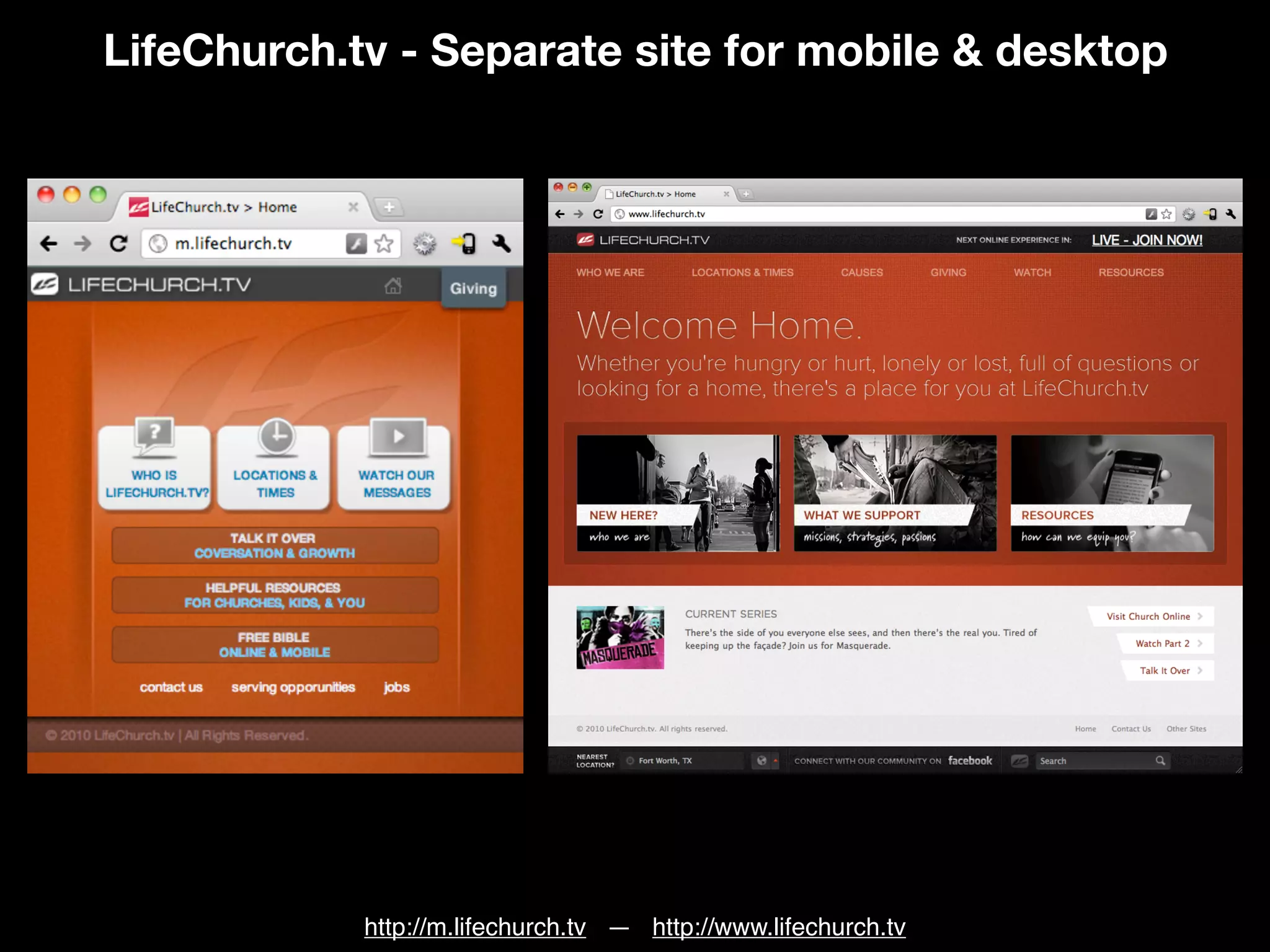This screenshot has height=952, width=1270.
Task: Open the http://www.lifechurch.tv link at bottom
Action: 778,927
